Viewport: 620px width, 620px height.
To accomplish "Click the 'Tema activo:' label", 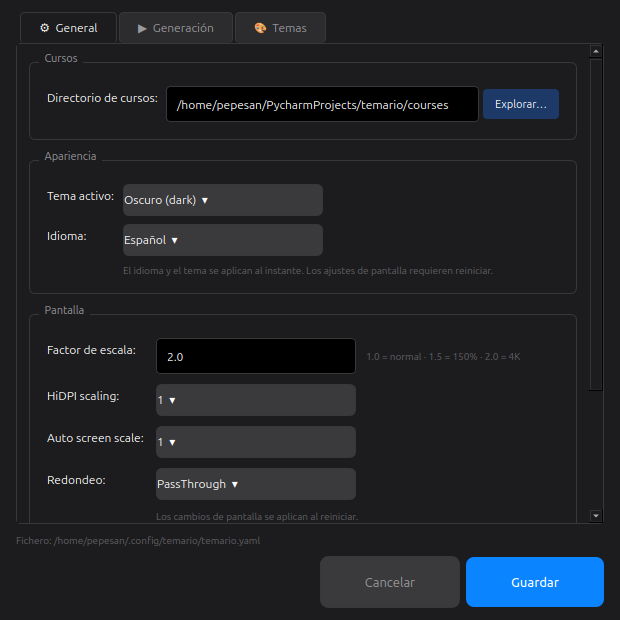I will pos(80,196).
